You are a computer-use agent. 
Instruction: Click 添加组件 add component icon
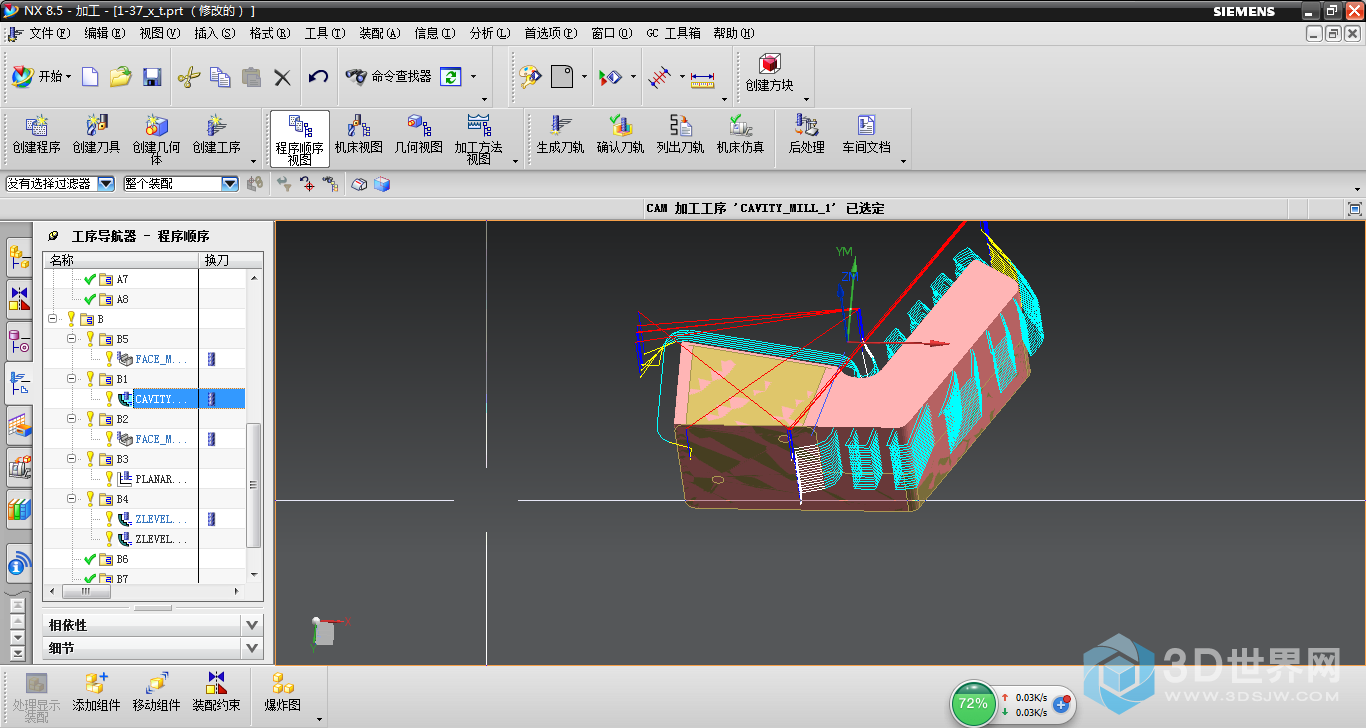coord(96,691)
